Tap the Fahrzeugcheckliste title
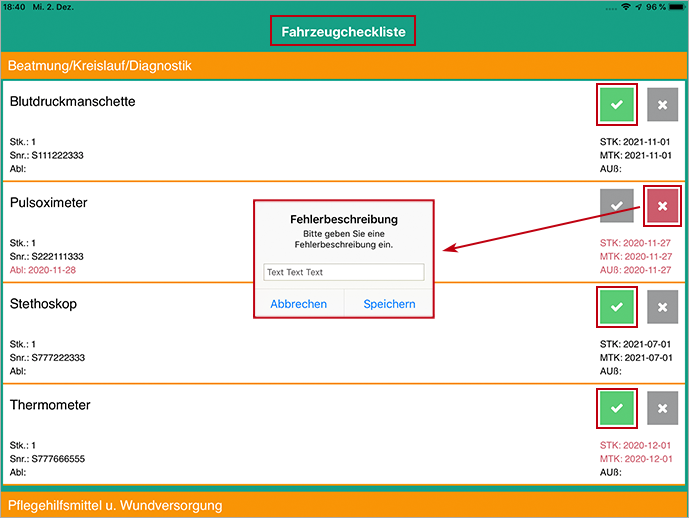The image size is (689, 518). [x=343, y=32]
